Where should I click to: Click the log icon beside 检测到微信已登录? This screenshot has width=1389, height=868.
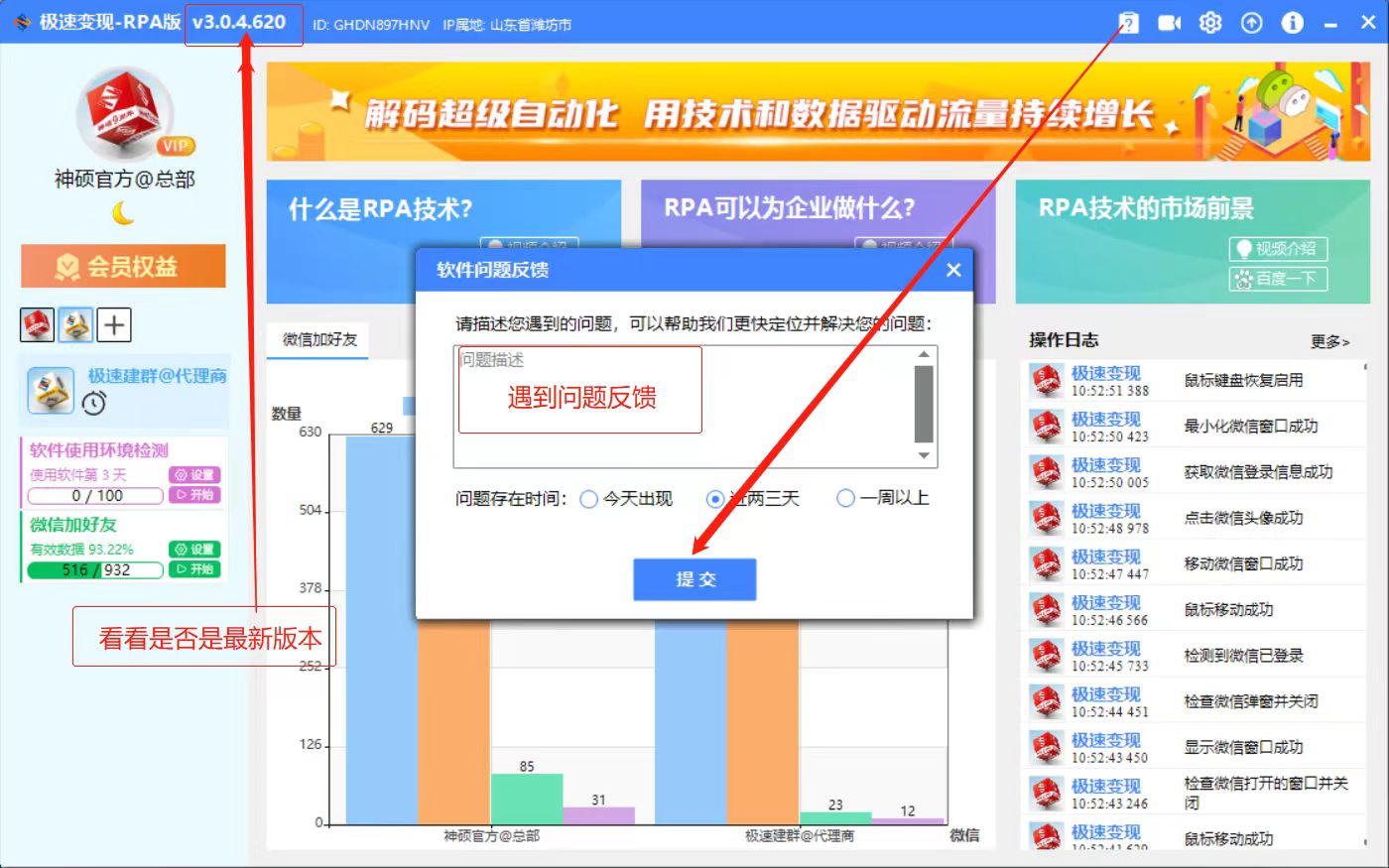(1046, 655)
